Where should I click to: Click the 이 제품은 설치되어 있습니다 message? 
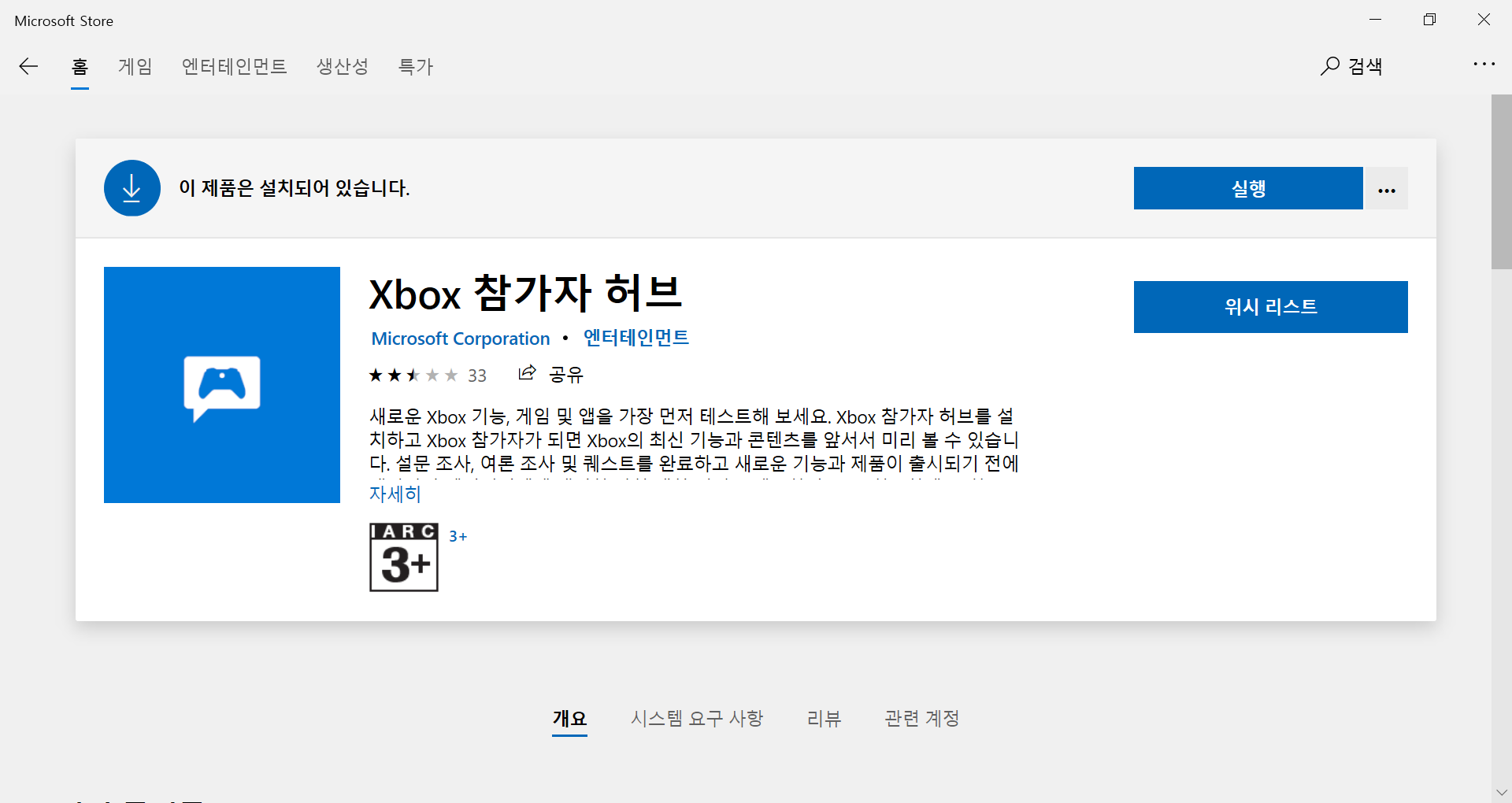coord(295,188)
